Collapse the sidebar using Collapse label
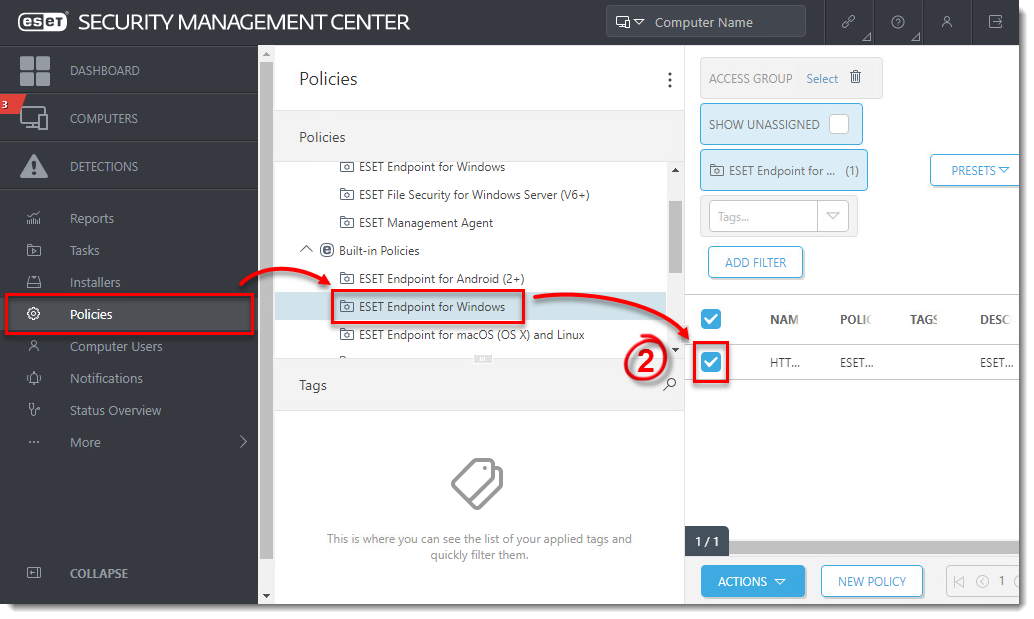 (99, 574)
